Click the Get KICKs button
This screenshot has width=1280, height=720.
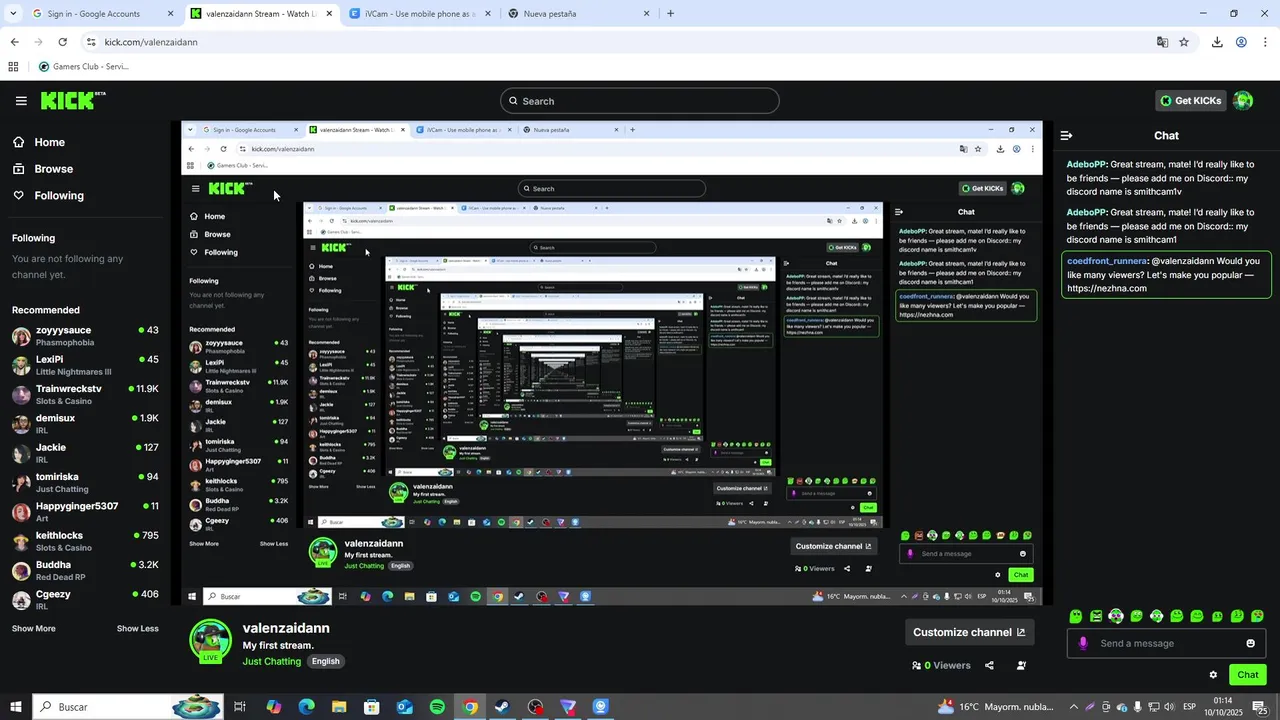[x=1190, y=101]
